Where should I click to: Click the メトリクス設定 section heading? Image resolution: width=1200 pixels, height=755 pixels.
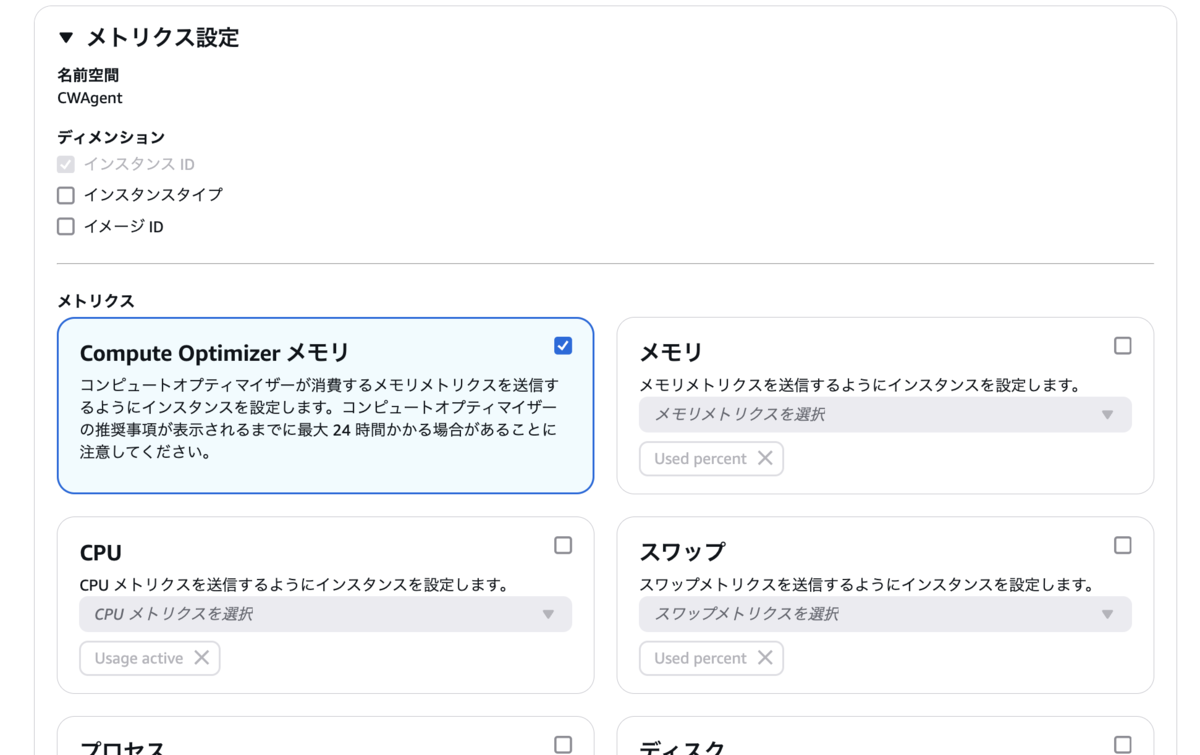click(x=163, y=38)
